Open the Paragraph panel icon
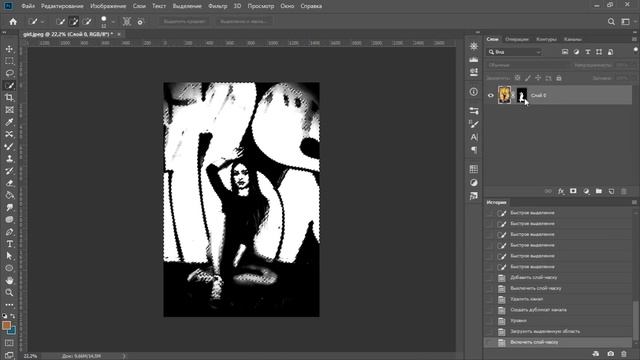Screen dimensions: 640x360 pos(473,150)
